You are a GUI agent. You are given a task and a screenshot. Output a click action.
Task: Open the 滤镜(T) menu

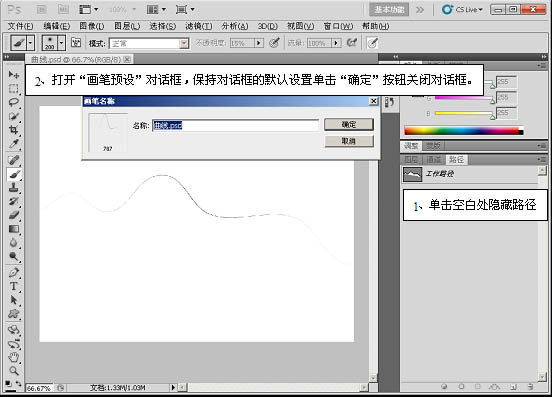pyautogui.click(x=199, y=26)
